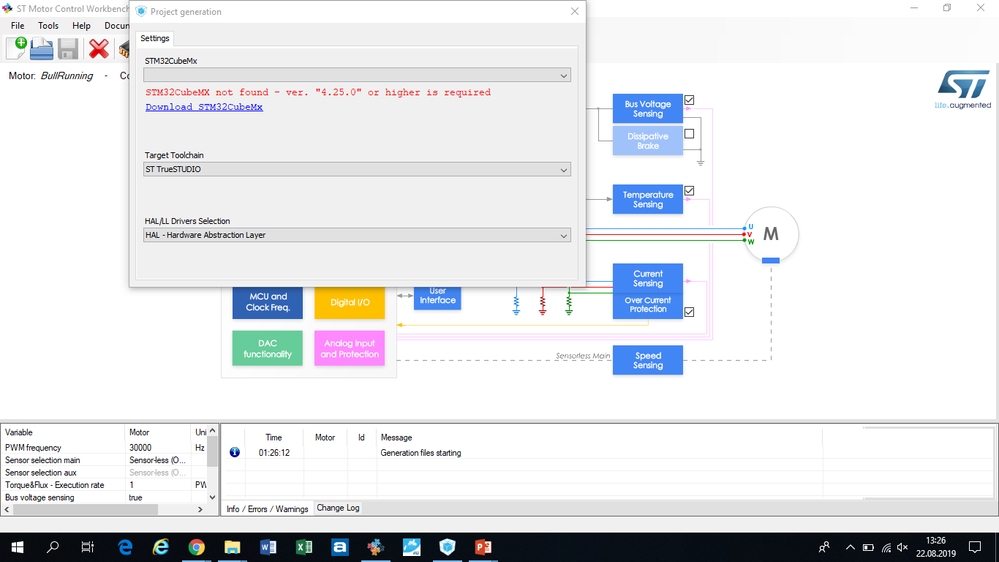Viewport: 999px width, 562px height.
Task: Click the Over Current Protection block
Action: (x=647, y=305)
